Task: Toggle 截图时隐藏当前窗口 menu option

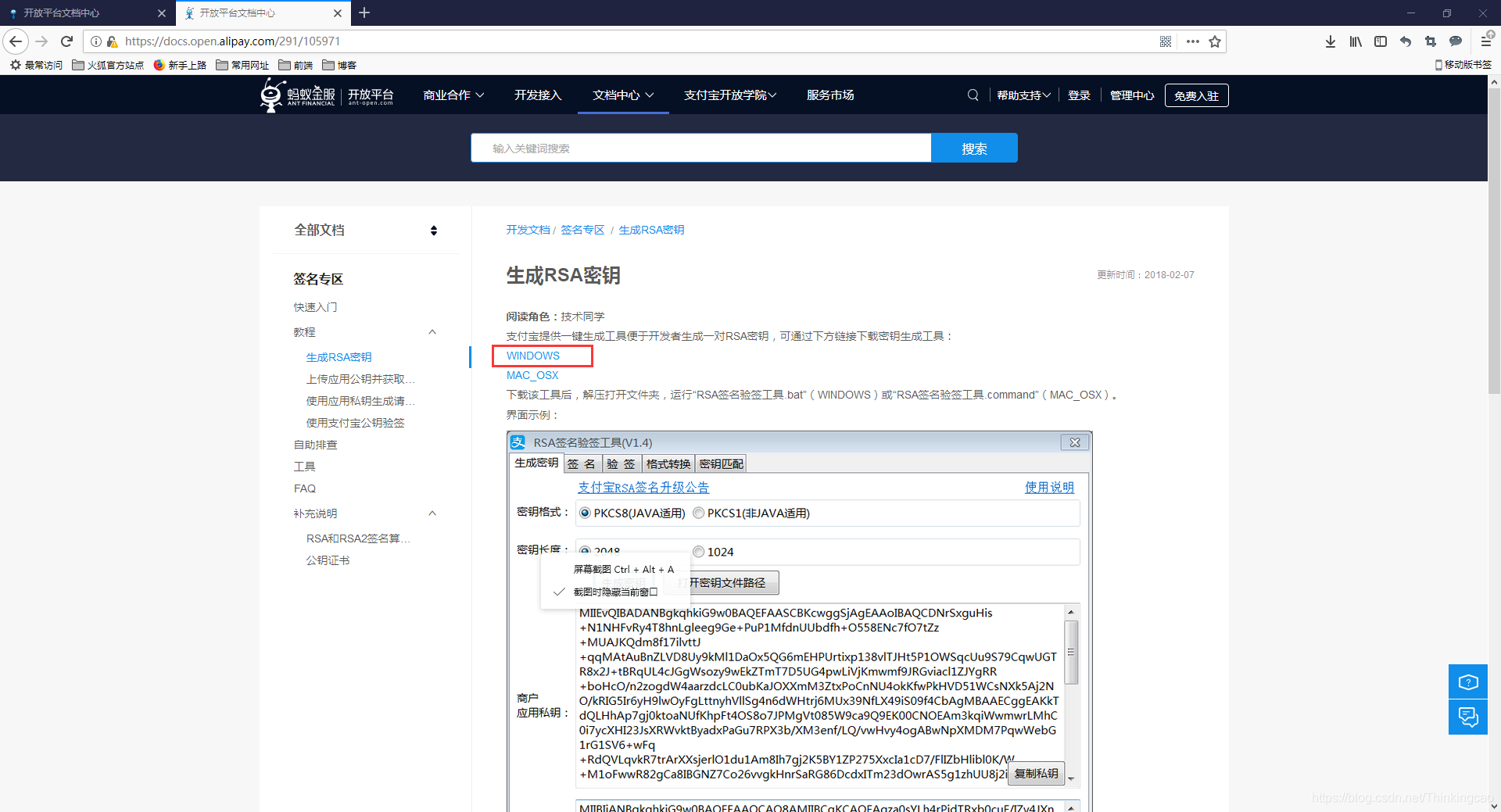Action: 615,592
